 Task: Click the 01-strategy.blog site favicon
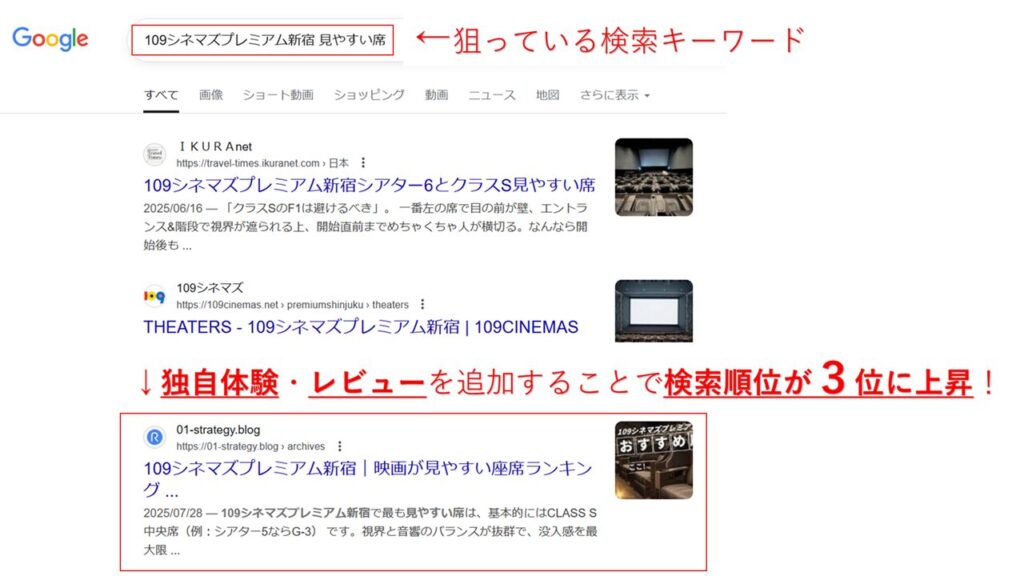(155, 437)
